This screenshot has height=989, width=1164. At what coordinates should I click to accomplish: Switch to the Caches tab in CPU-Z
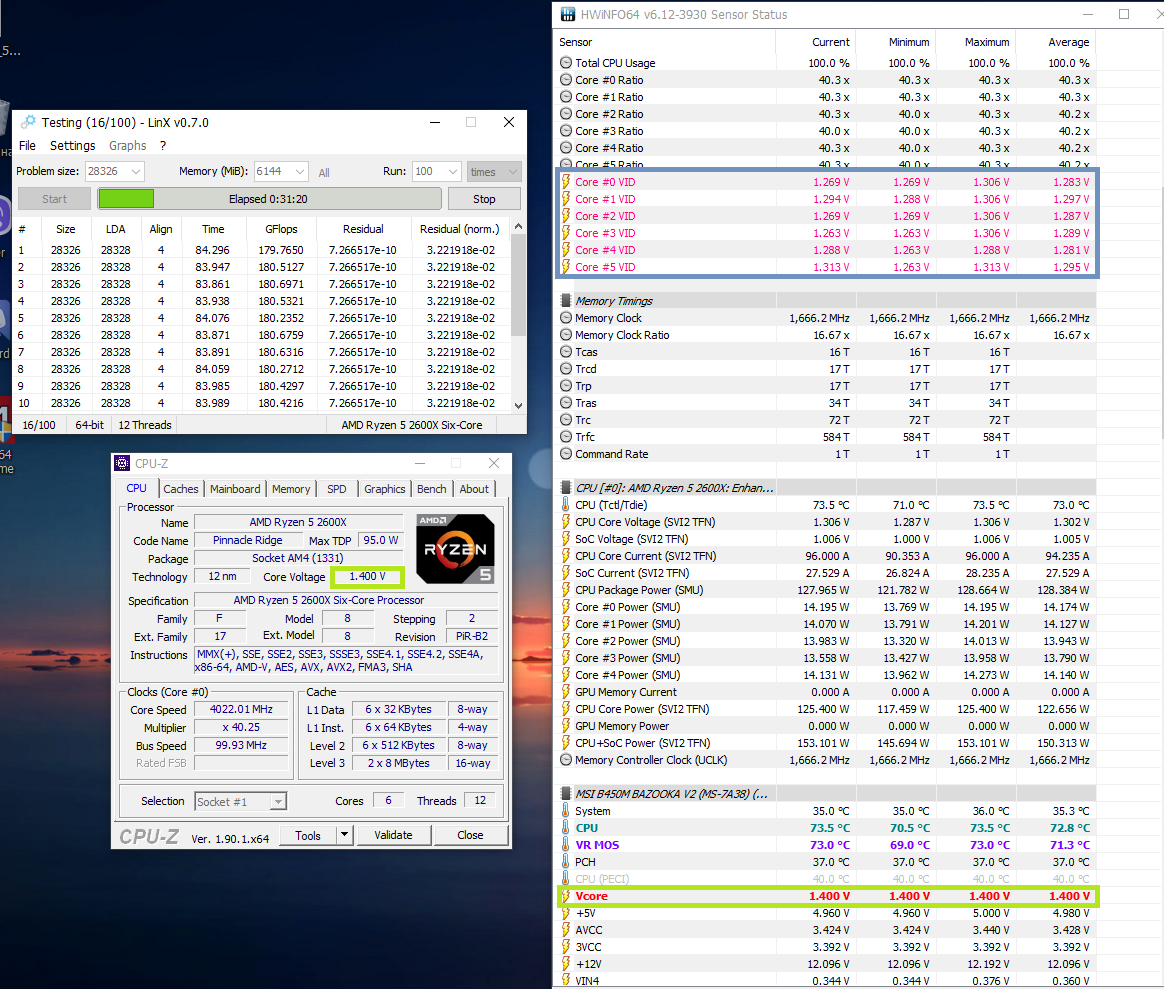(x=181, y=489)
